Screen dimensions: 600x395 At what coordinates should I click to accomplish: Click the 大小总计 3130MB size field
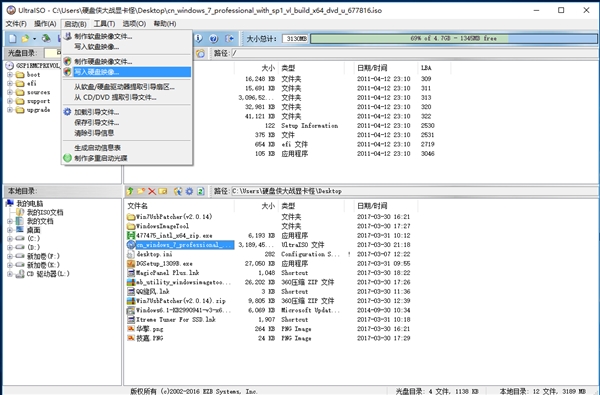pos(295,39)
